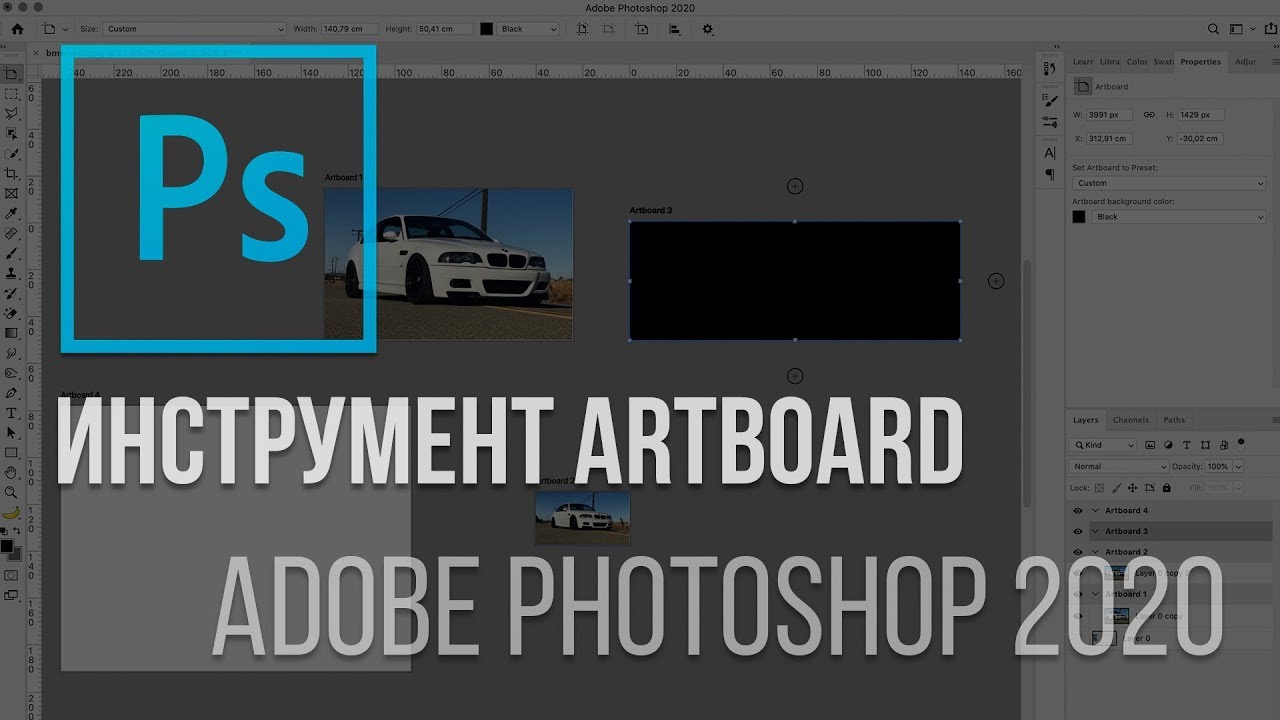The height and width of the screenshot is (720, 1280).
Task: Hide the Artboard 4 layer group
Action: point(1078,510)
